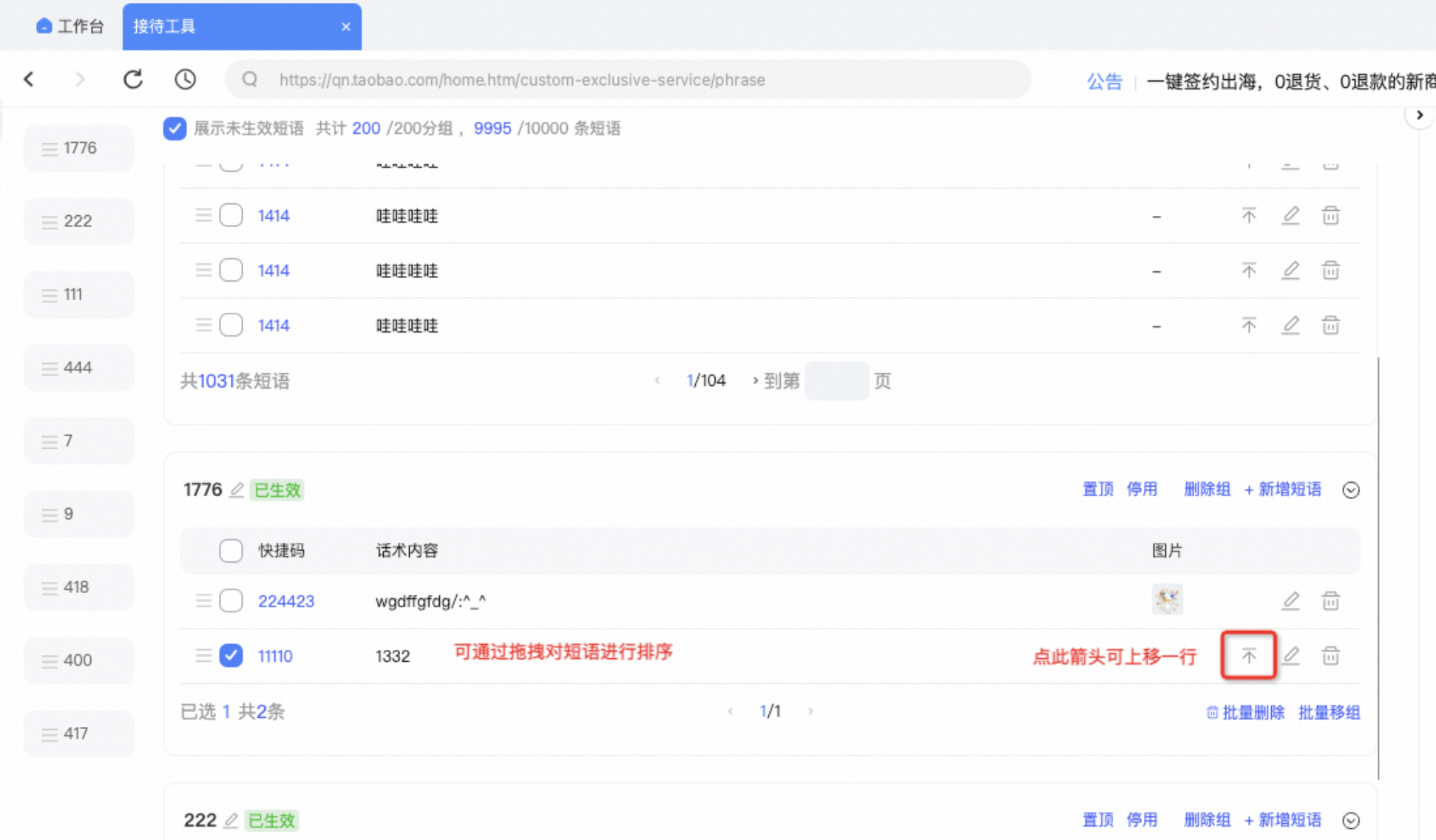1436x840 pixels.
Task: Select the 接待工具 tab
Action: click(x=242, y=27)
